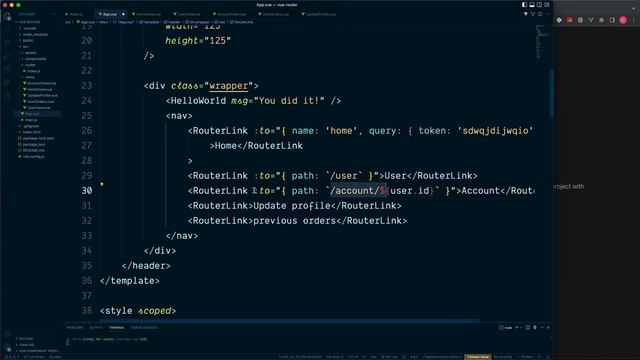The width and height of the screenshot is (640, 360).
Task: Collapse the views folder
Action: (30, 77)
